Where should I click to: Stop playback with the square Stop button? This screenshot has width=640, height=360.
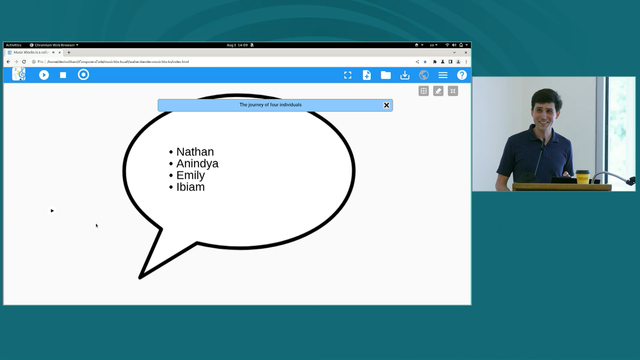tap(63, 75)
